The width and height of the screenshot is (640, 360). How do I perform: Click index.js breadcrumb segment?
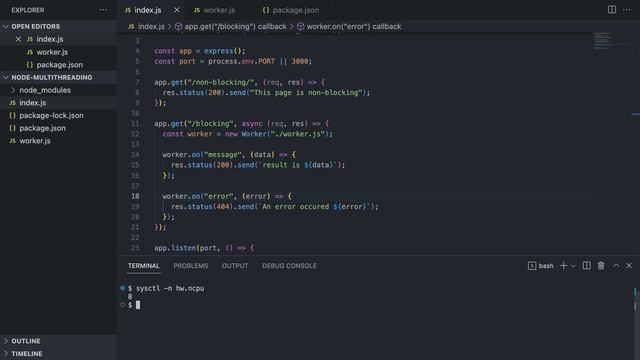pyautogui.click(x=151, y=27)
